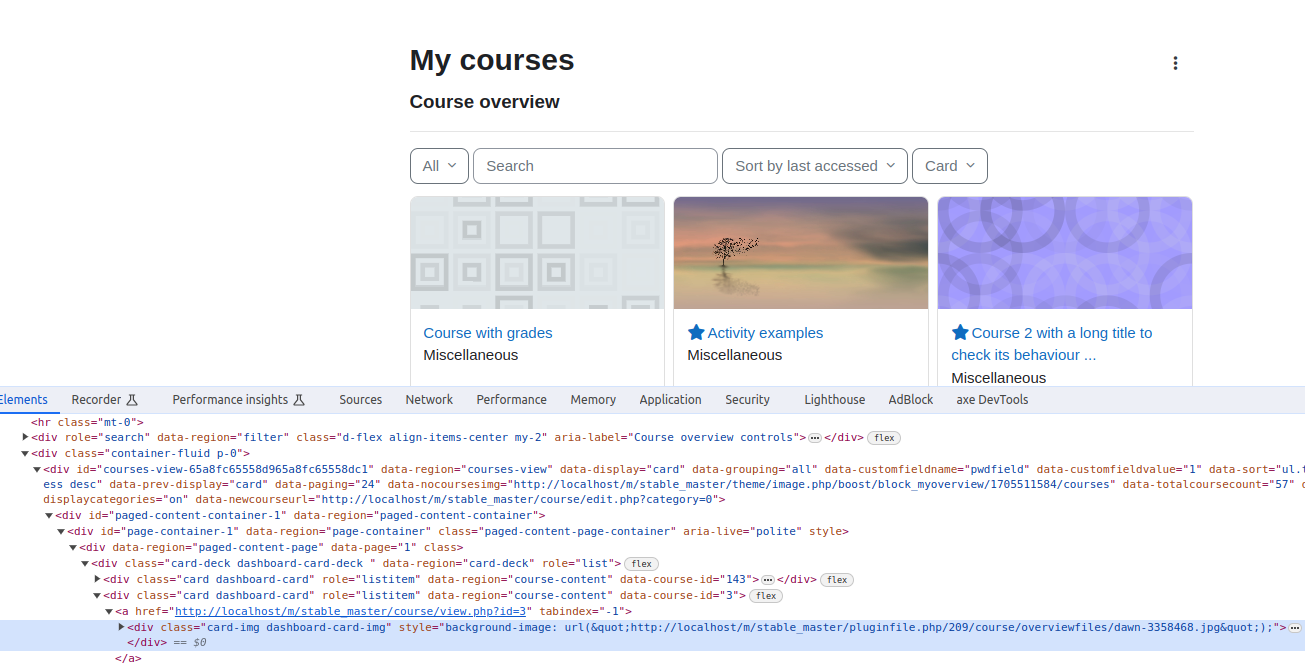
Task: Open the Card display mode dropdown
Action: click(x=950, y=166)
